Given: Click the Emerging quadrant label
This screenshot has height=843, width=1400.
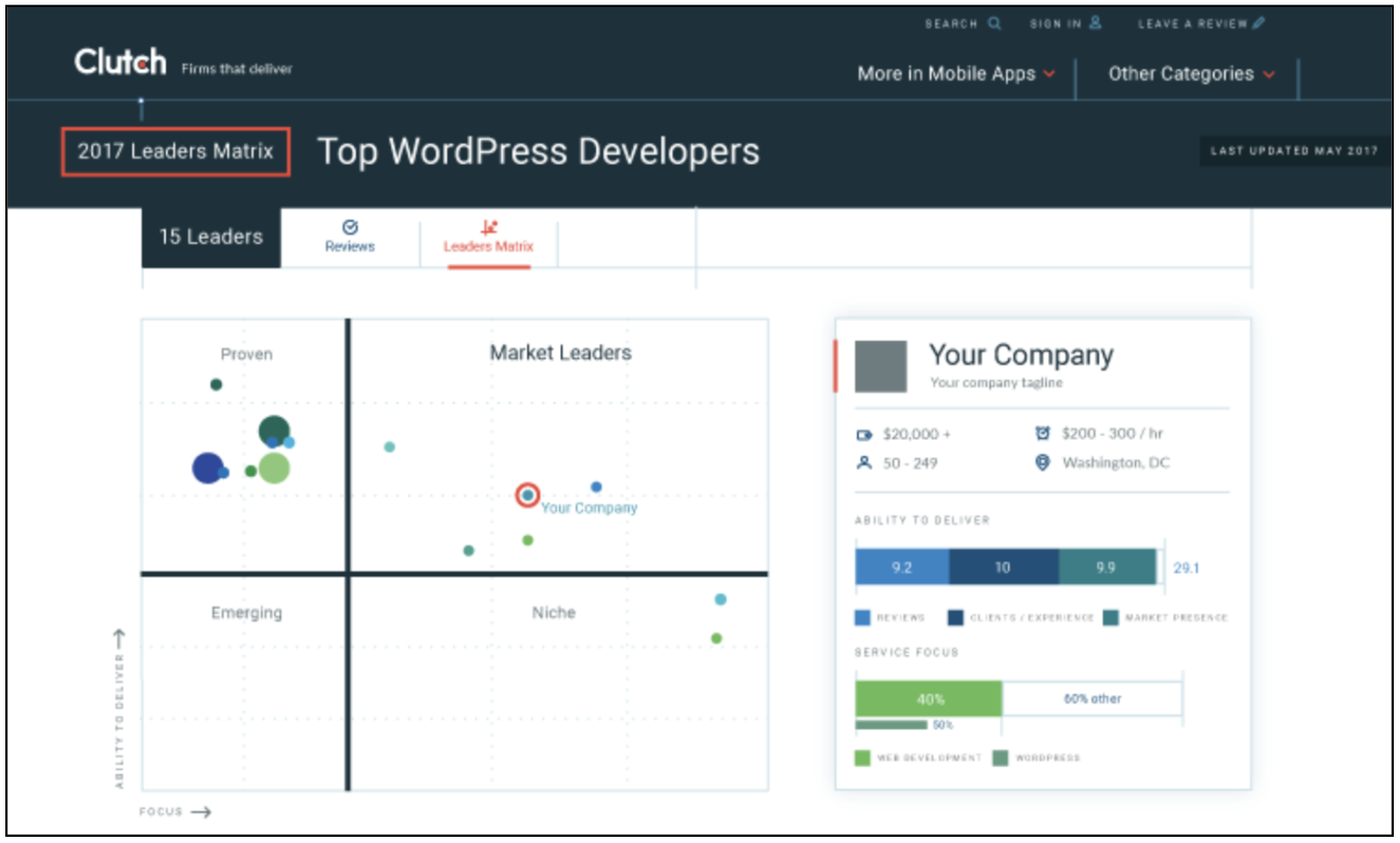Looking at the screenshot, I should coord(247,613).
